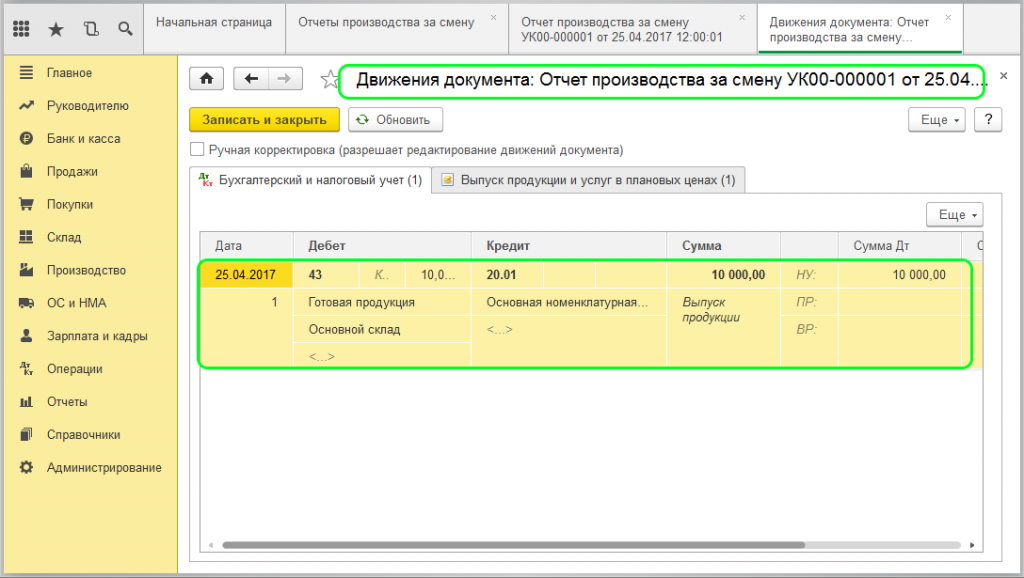Open the Производство section in sidebar
The height and width of the screenshot is (578, 1024).
[x=86, y=270]
